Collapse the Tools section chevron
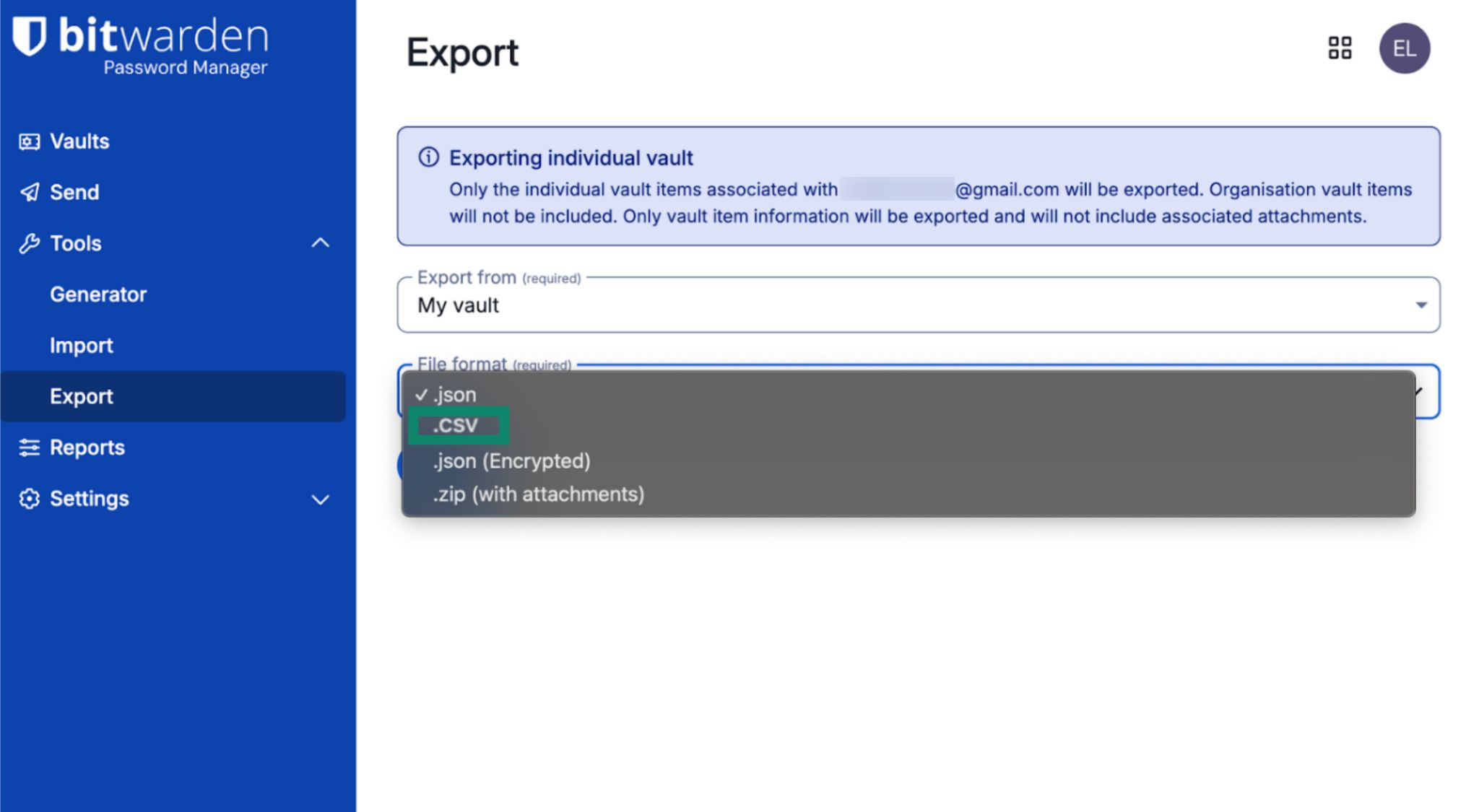The height and width of the screenshot is (812, 1479). click(x=320, y=243)
